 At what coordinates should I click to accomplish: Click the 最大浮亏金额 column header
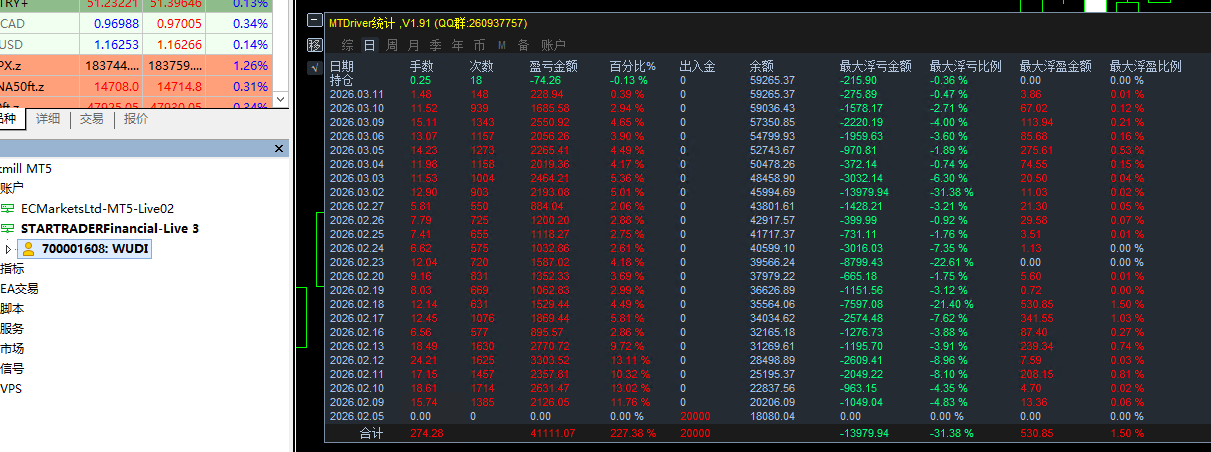click(x=875, y=66)
